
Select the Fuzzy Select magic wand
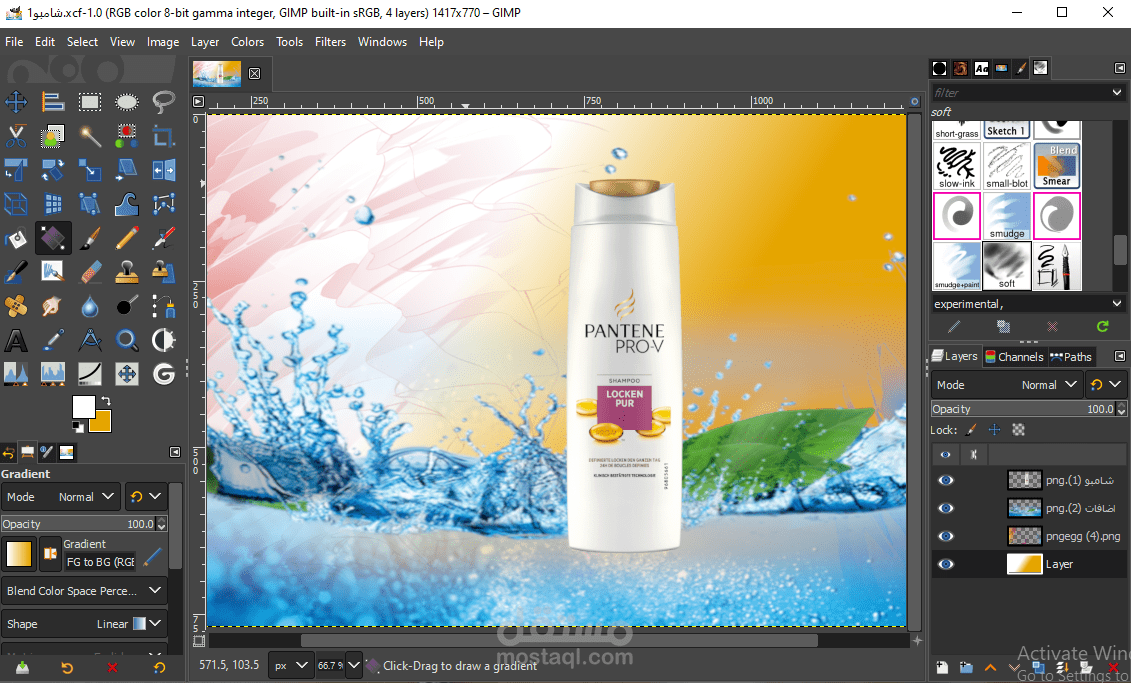[x=89, y=136]
